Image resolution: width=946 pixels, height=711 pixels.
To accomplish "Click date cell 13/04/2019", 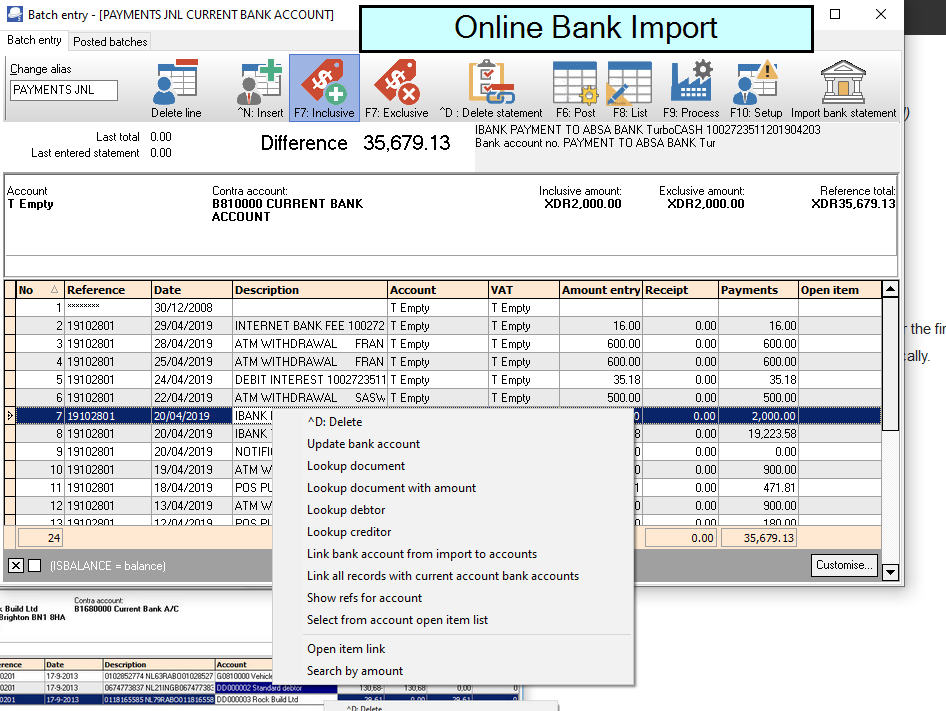I will coord(191,506).
